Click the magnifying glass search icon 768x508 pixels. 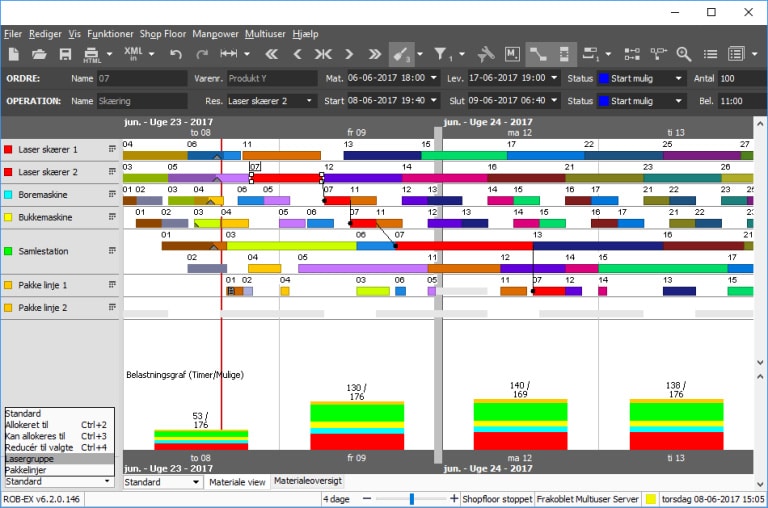tap(684, 54)
